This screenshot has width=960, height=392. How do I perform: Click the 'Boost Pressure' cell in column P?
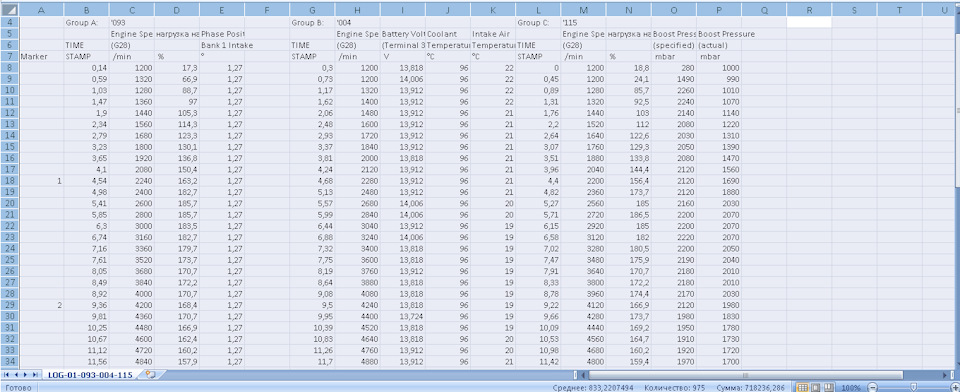[719, 34]
